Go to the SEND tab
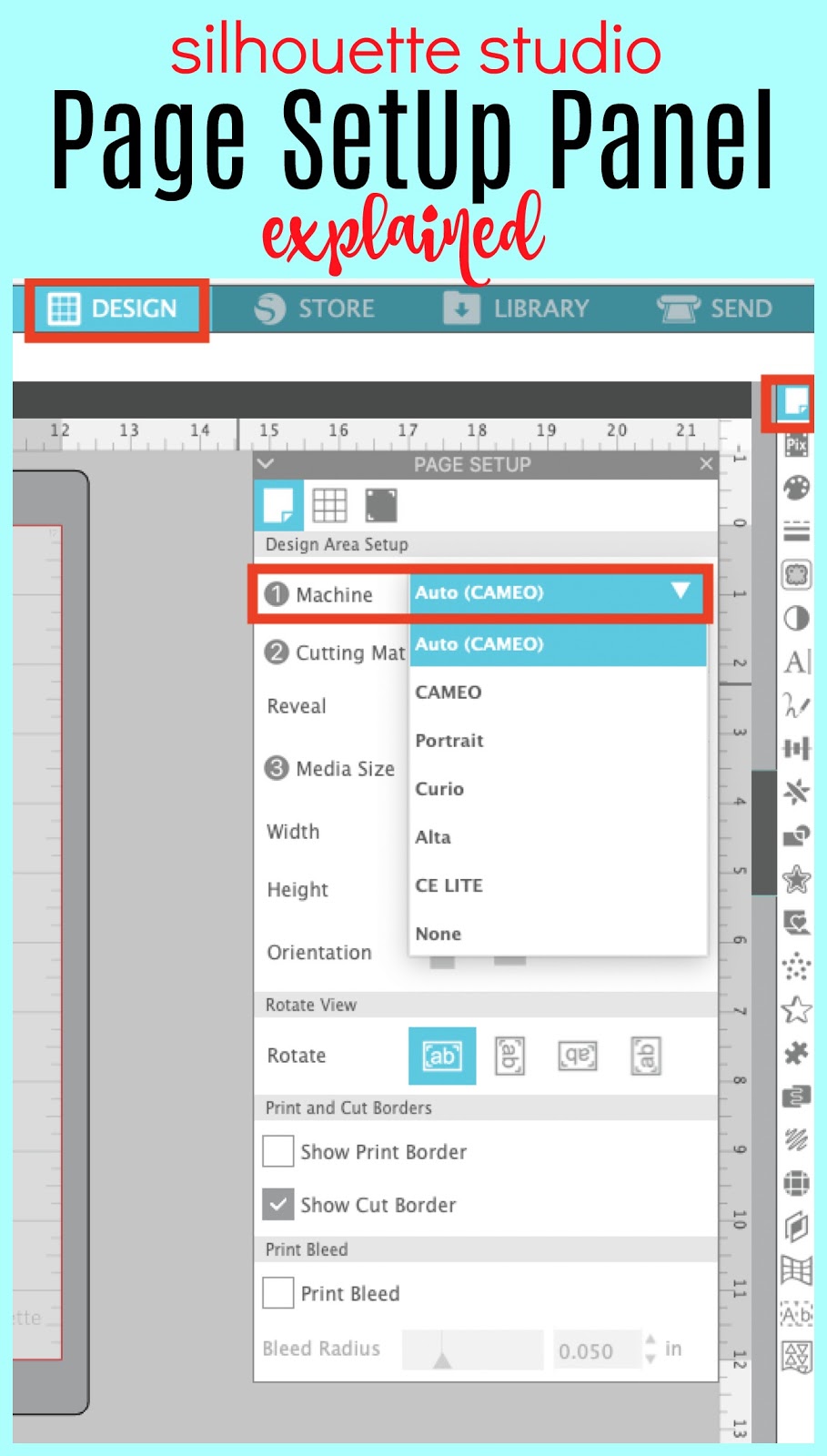Viewport: 827px width, 1456px height. click(715, 308)
